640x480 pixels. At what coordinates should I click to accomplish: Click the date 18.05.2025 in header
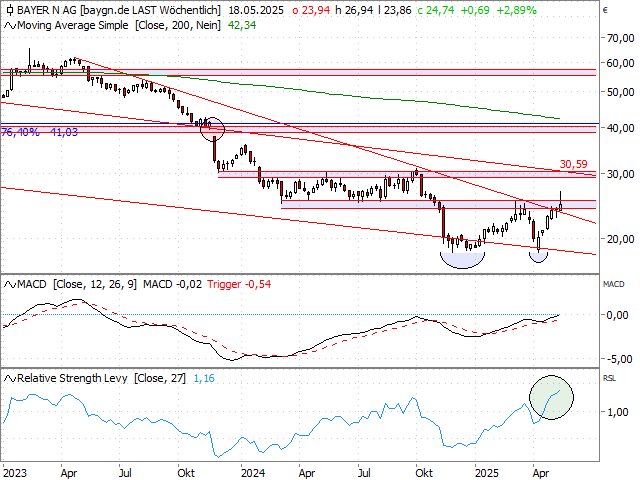tap(256, 10)
